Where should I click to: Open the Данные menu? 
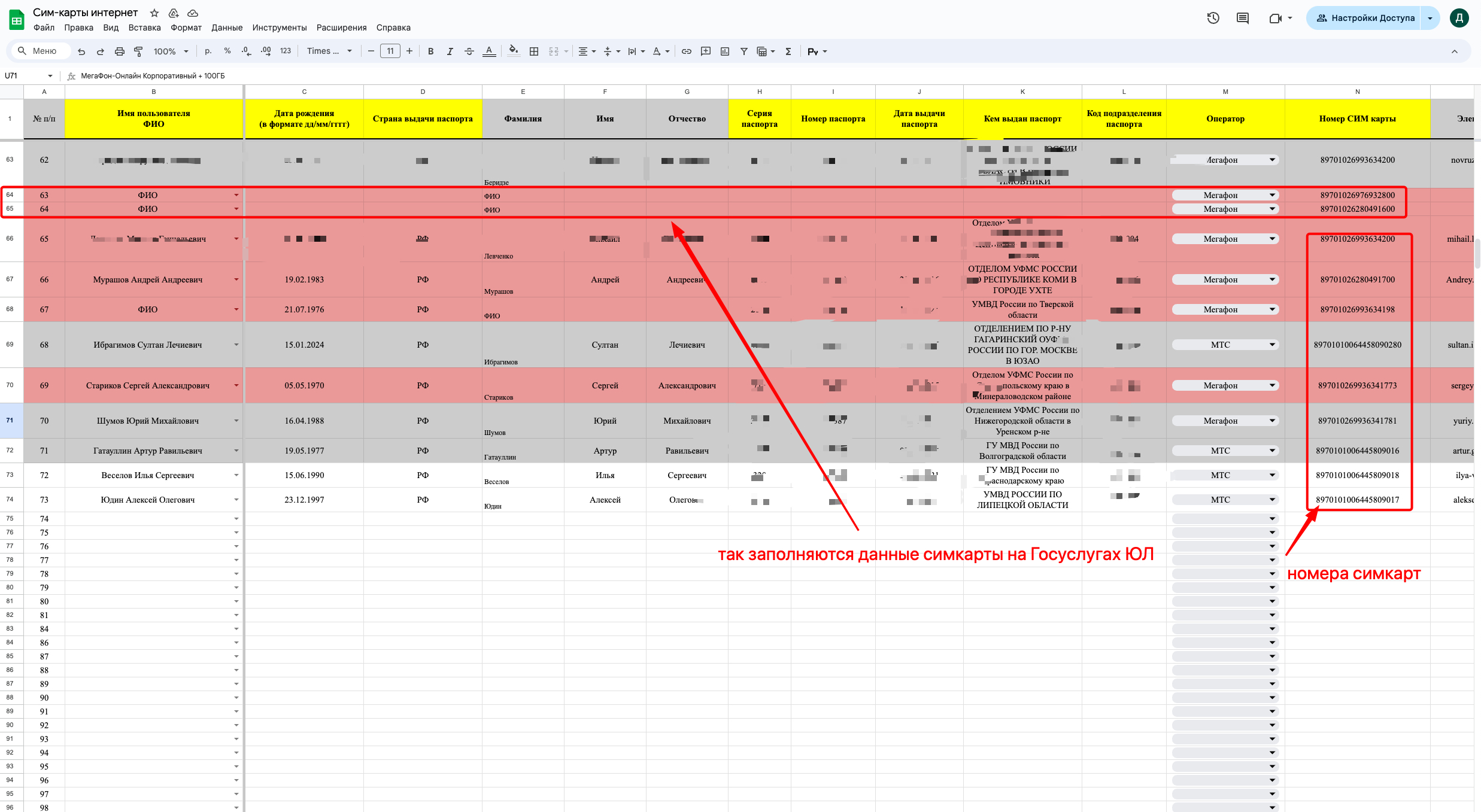pos(227,28)
